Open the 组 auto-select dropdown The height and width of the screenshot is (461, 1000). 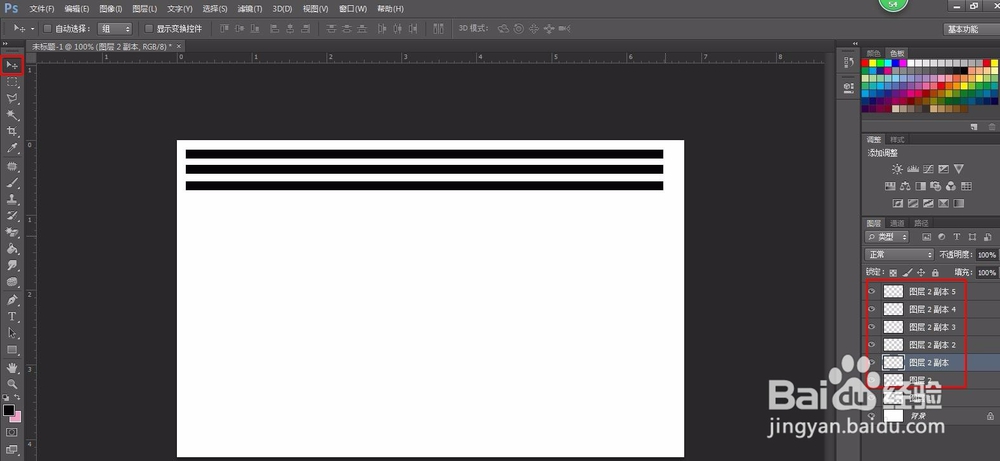coord(115,29)
